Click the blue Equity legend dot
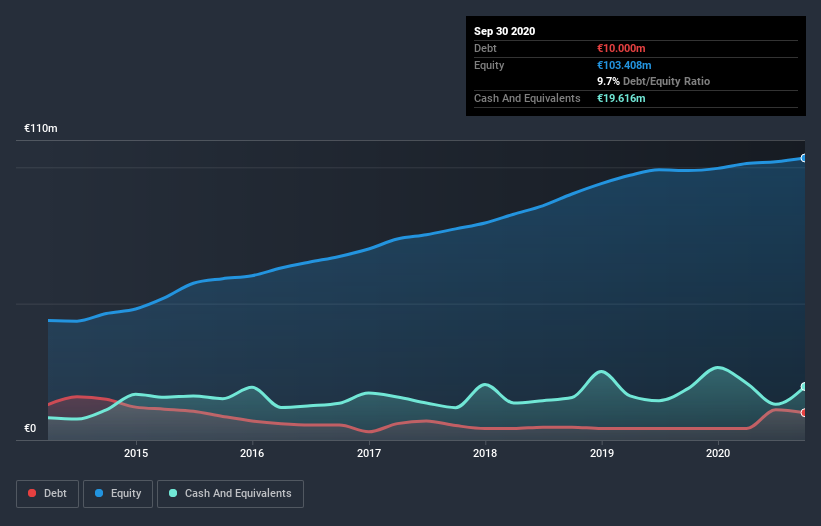 pyautogui.click(x=99, y=493)
